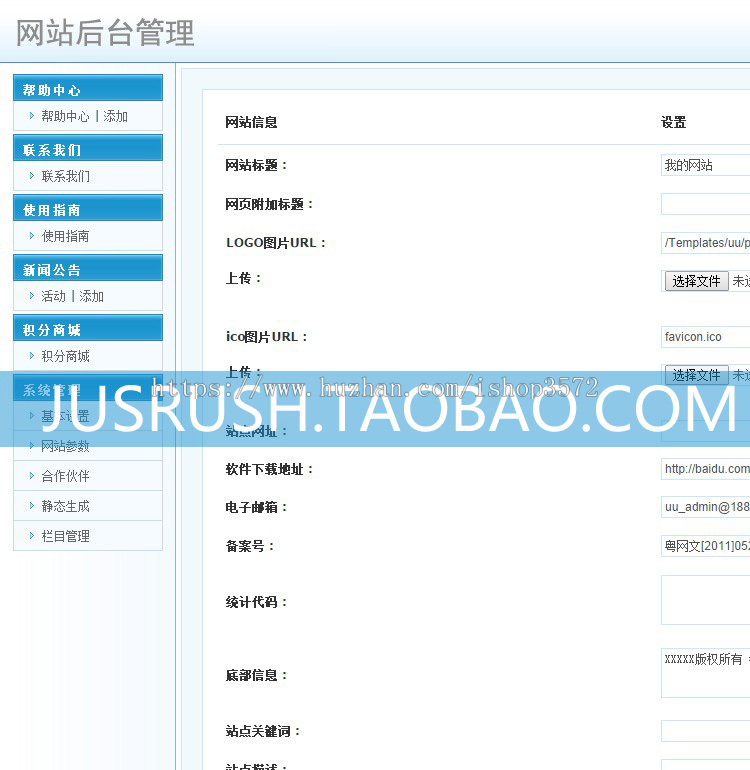Click arrow icon beside 合作伙伴
Screen dimensions: 750x770
point(32,475)
